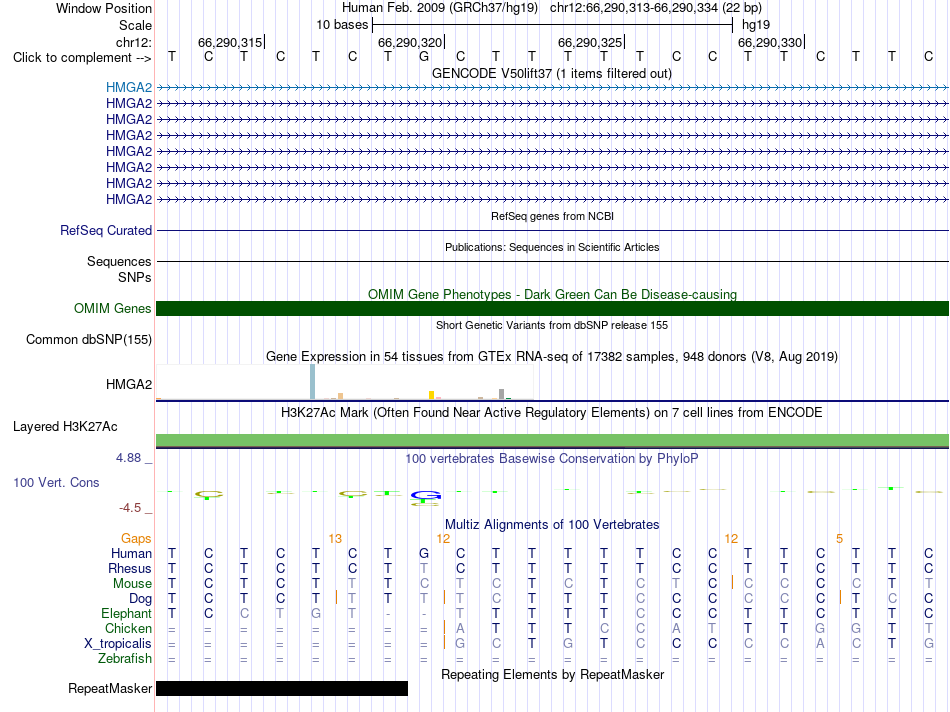Open 'GENCODE V50lift37 (1 items filtered out)' title

tap(552, 73)
